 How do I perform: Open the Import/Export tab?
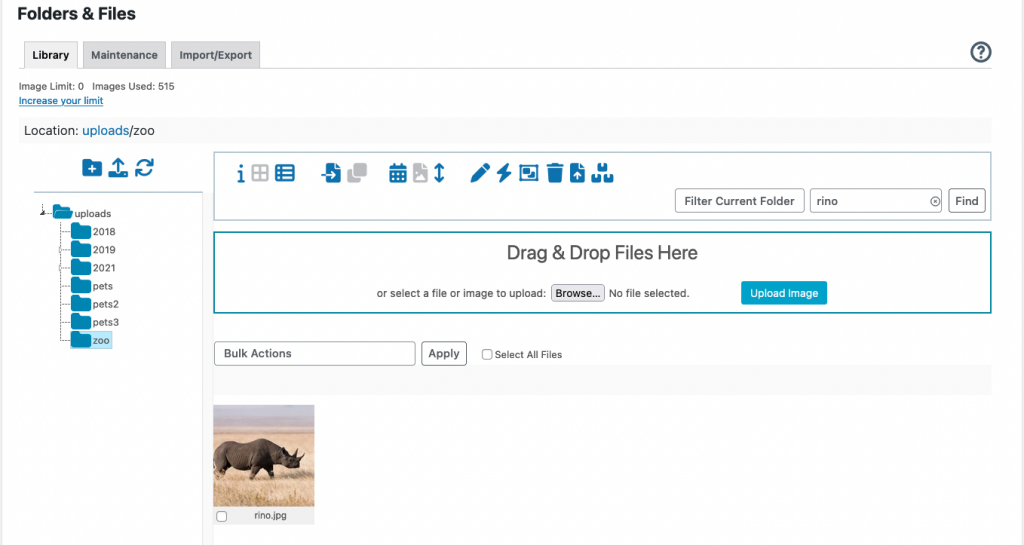point(216,55)
